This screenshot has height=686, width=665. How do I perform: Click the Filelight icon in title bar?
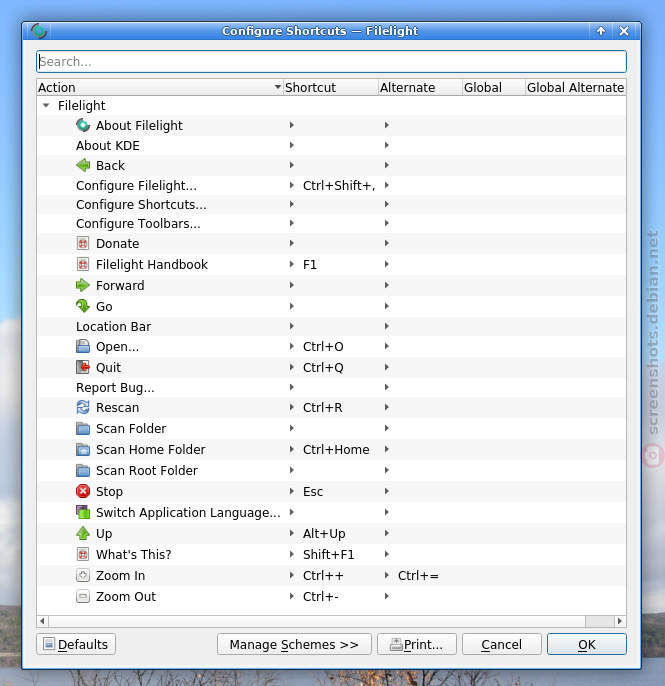[x=39, y=31]
